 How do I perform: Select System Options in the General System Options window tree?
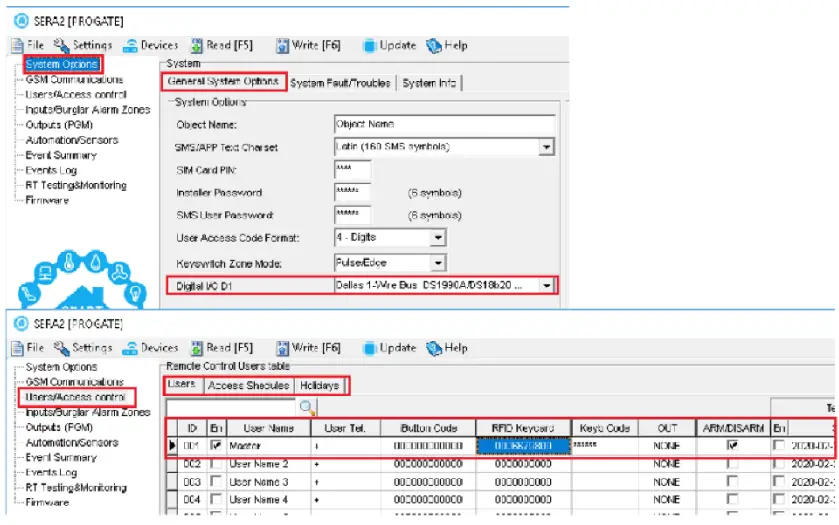(x=62, y=64)
